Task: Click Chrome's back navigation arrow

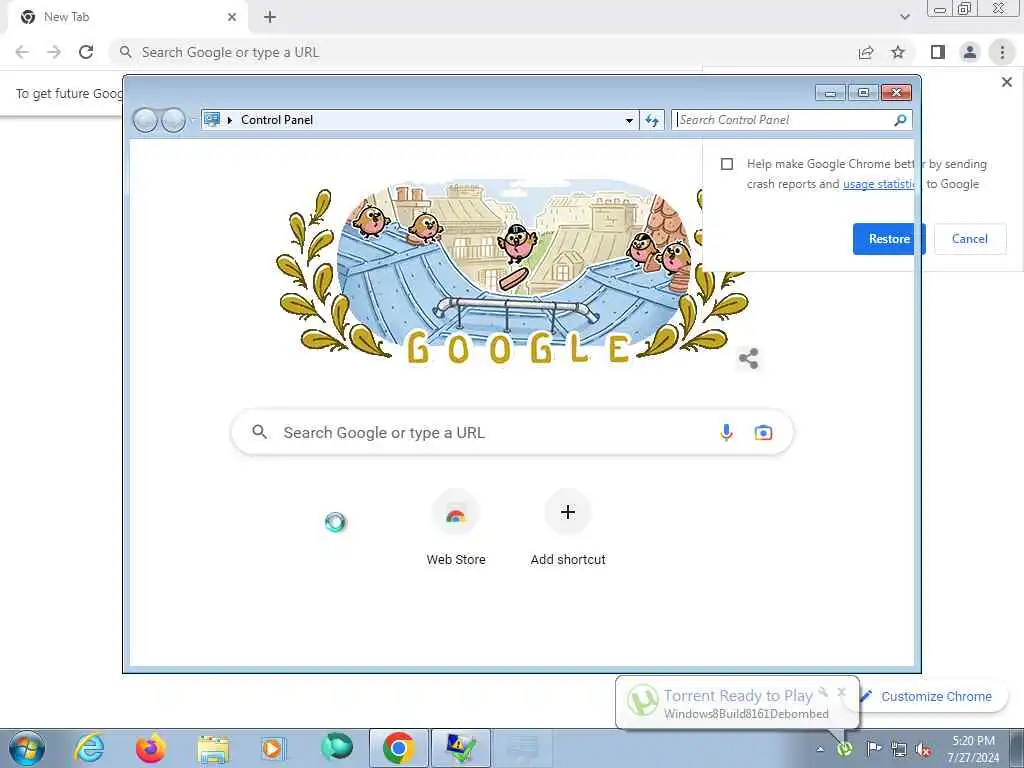Action: [22, 52]
